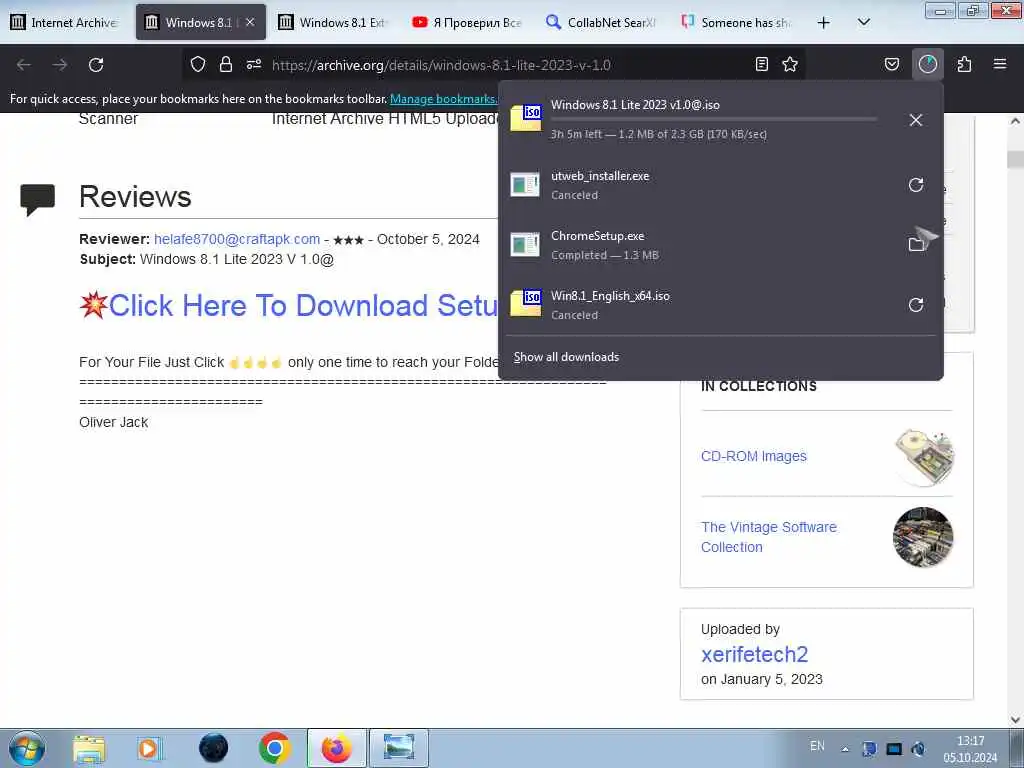Open the ChromeSetup.exe download entry
1024x768 pixels.
coord(699,245)
